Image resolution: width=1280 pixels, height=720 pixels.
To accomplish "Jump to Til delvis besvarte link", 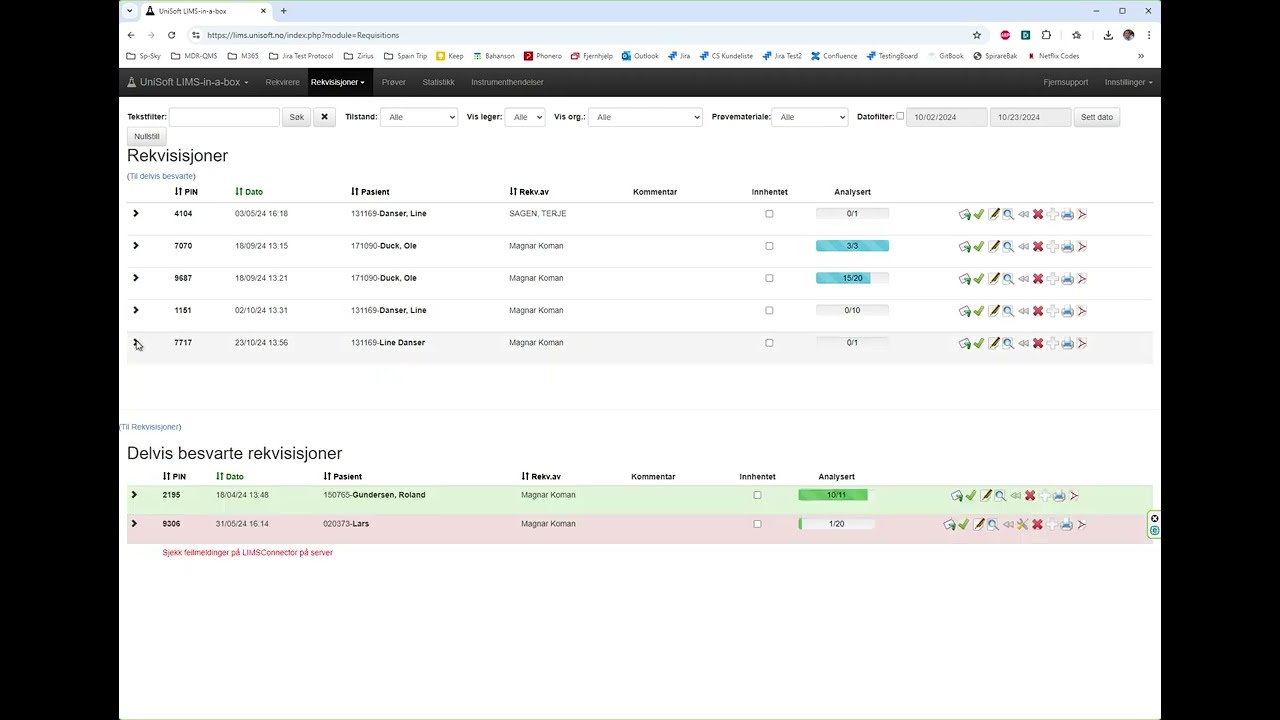I will click(x=161, y=176).
